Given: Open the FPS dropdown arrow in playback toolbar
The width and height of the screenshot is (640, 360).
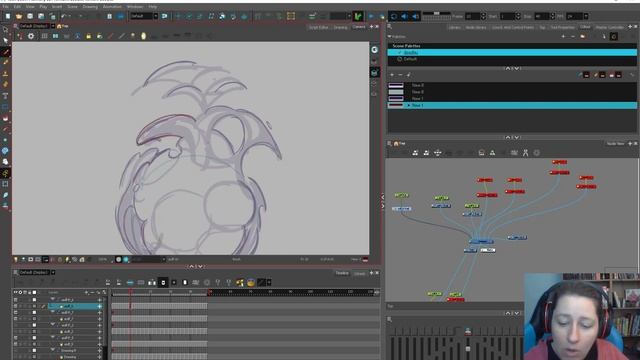Looking at the screenshot, I should (x=586, y=16).
